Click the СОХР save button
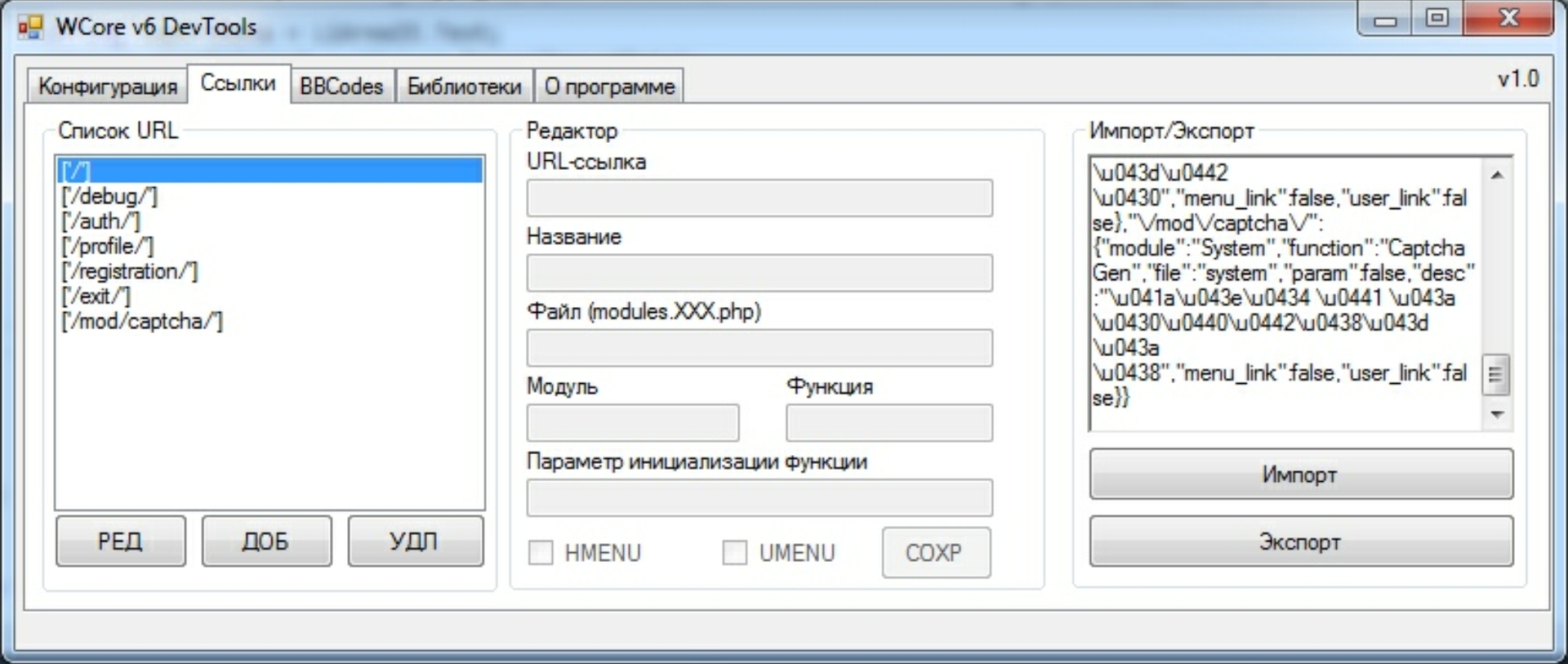This screenshot has height=664, width=1568. [x=936, y=553]
